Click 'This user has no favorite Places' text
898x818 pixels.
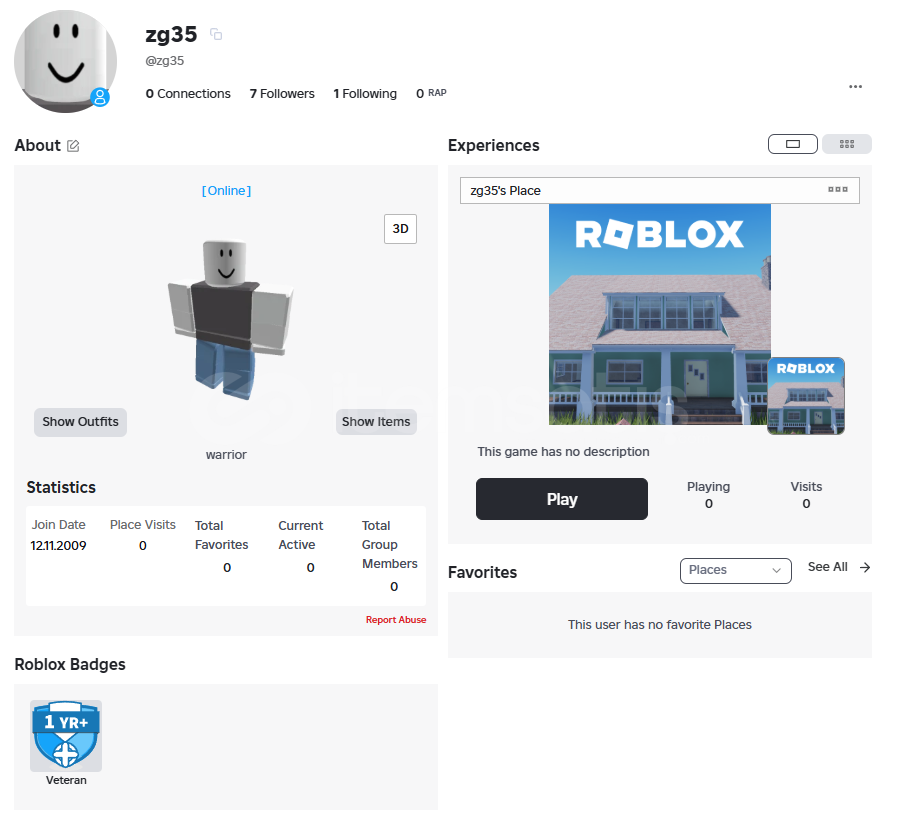tap(660, 625)
